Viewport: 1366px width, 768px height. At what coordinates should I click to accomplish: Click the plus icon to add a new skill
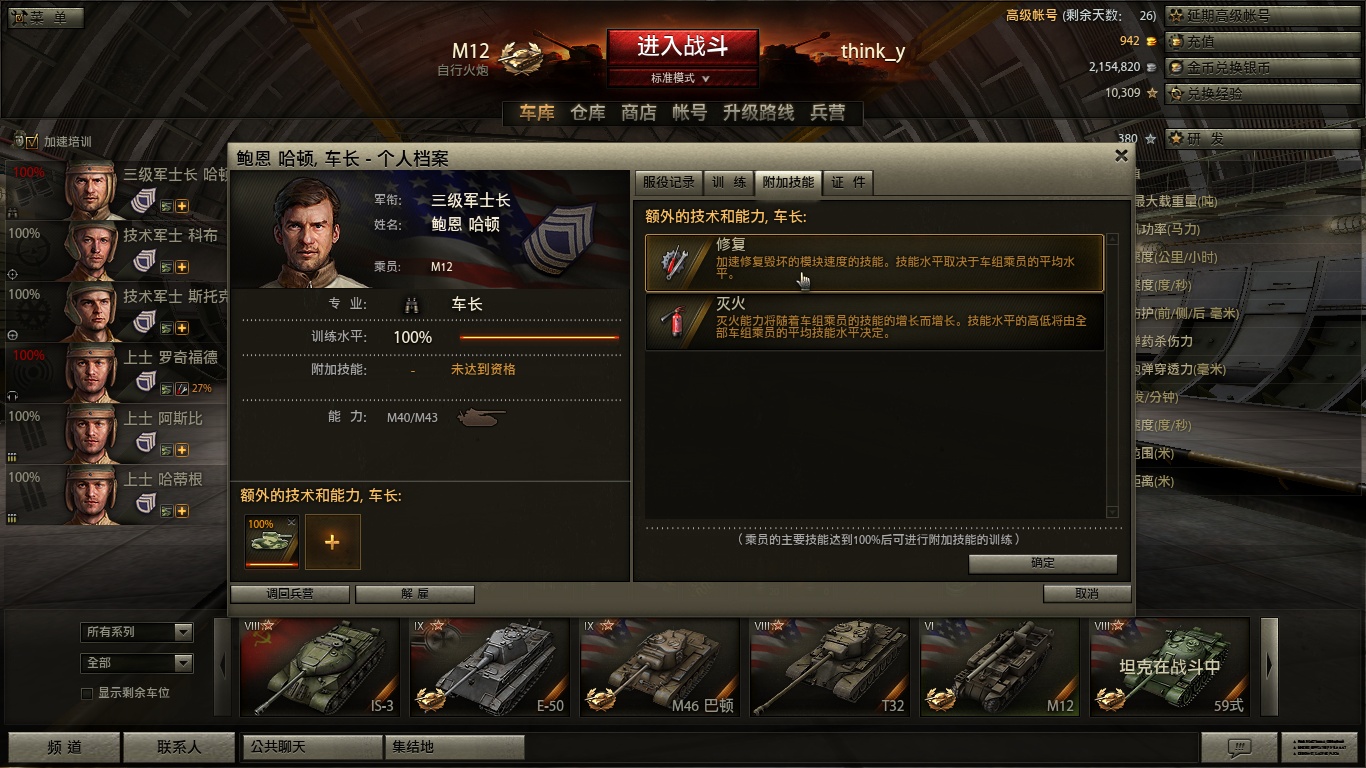tap(333, 542)
